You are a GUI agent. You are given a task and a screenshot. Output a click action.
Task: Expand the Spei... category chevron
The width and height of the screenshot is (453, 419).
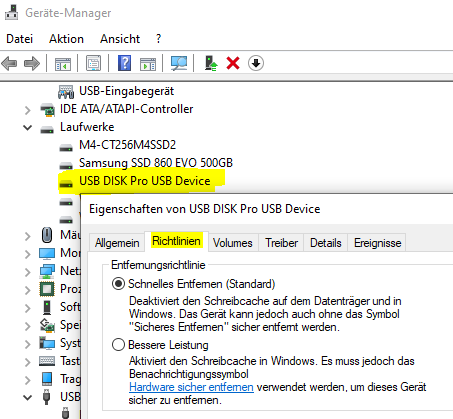[27, 326]
